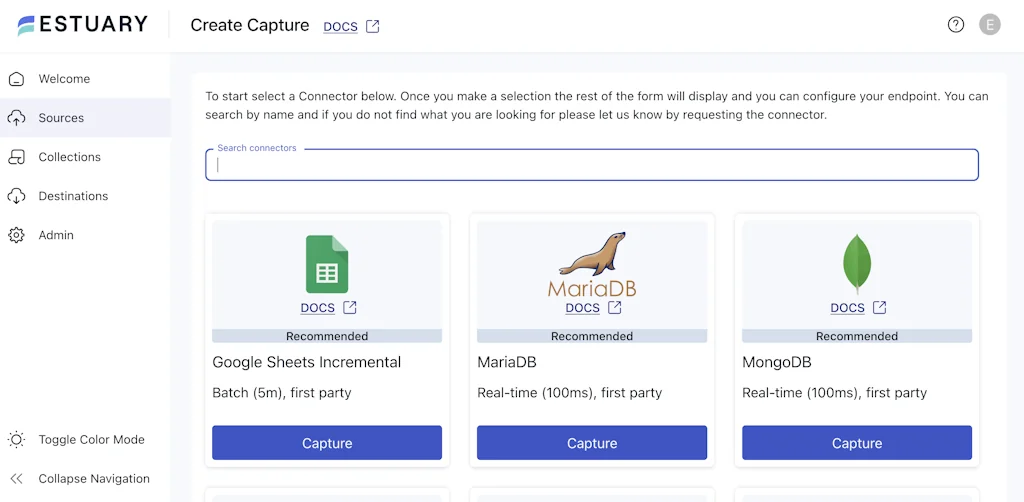
Task: Focus the Search connectors input field
Action: click(592, 165)
